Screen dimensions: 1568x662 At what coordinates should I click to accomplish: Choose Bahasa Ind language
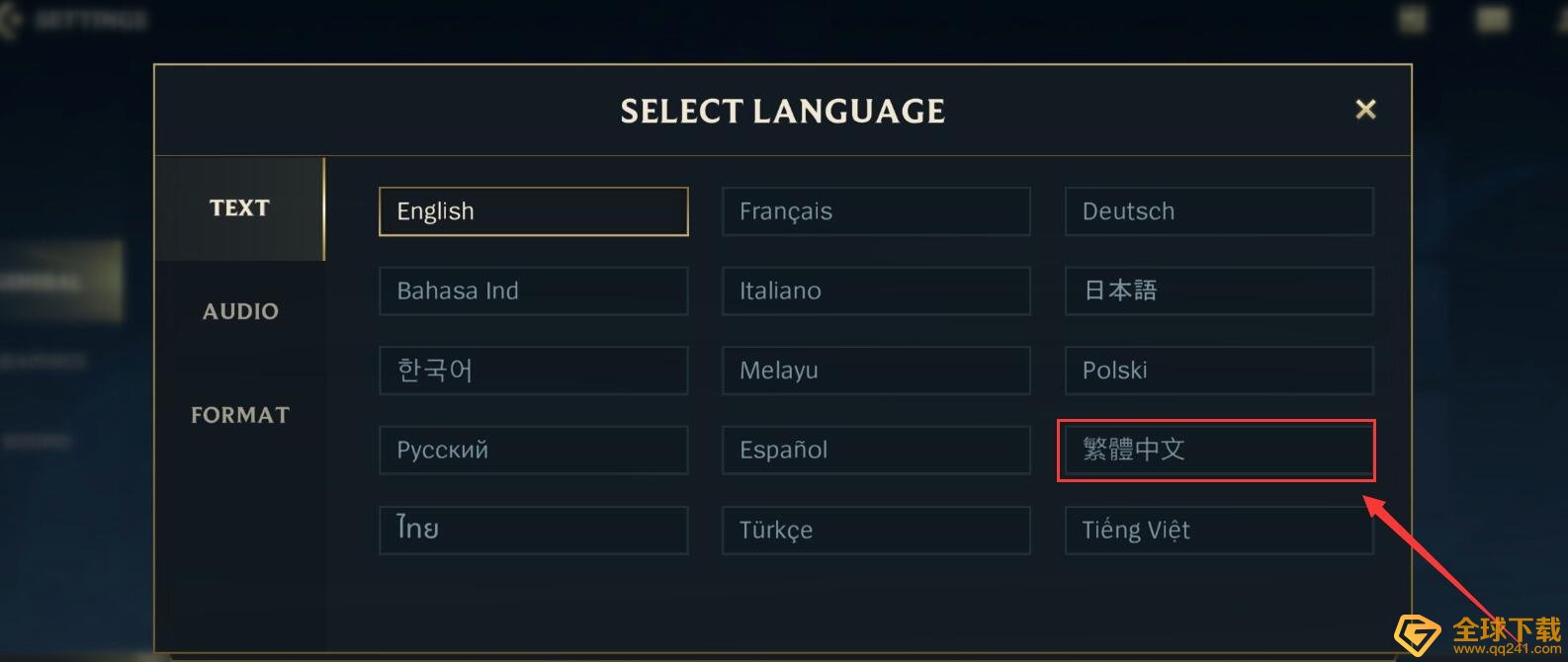click(534, 290)
